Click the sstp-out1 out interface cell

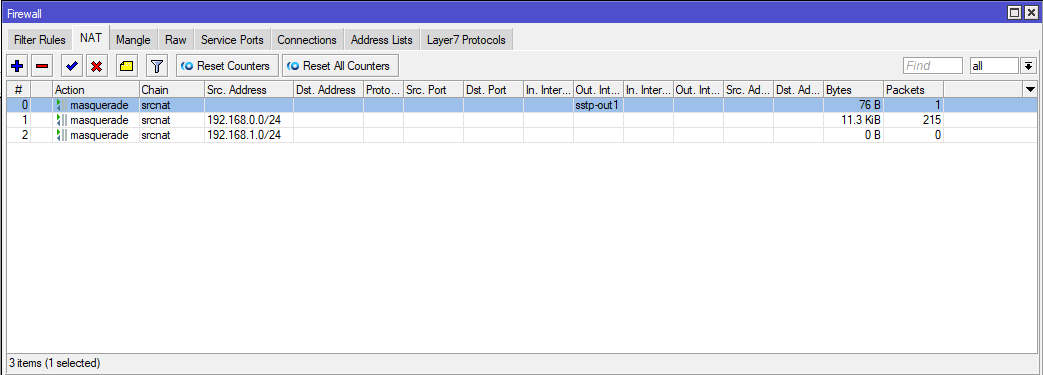[597, 105]
